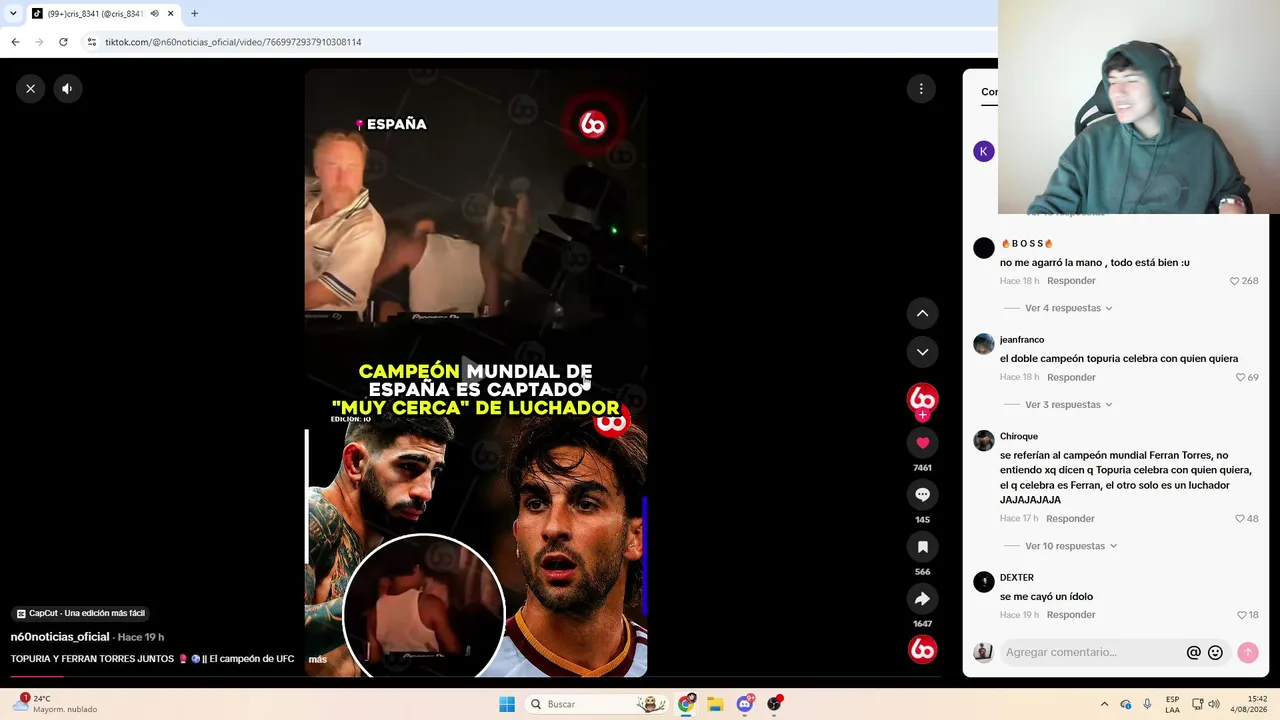Open the comments with the bubble icon

[922, 494]
